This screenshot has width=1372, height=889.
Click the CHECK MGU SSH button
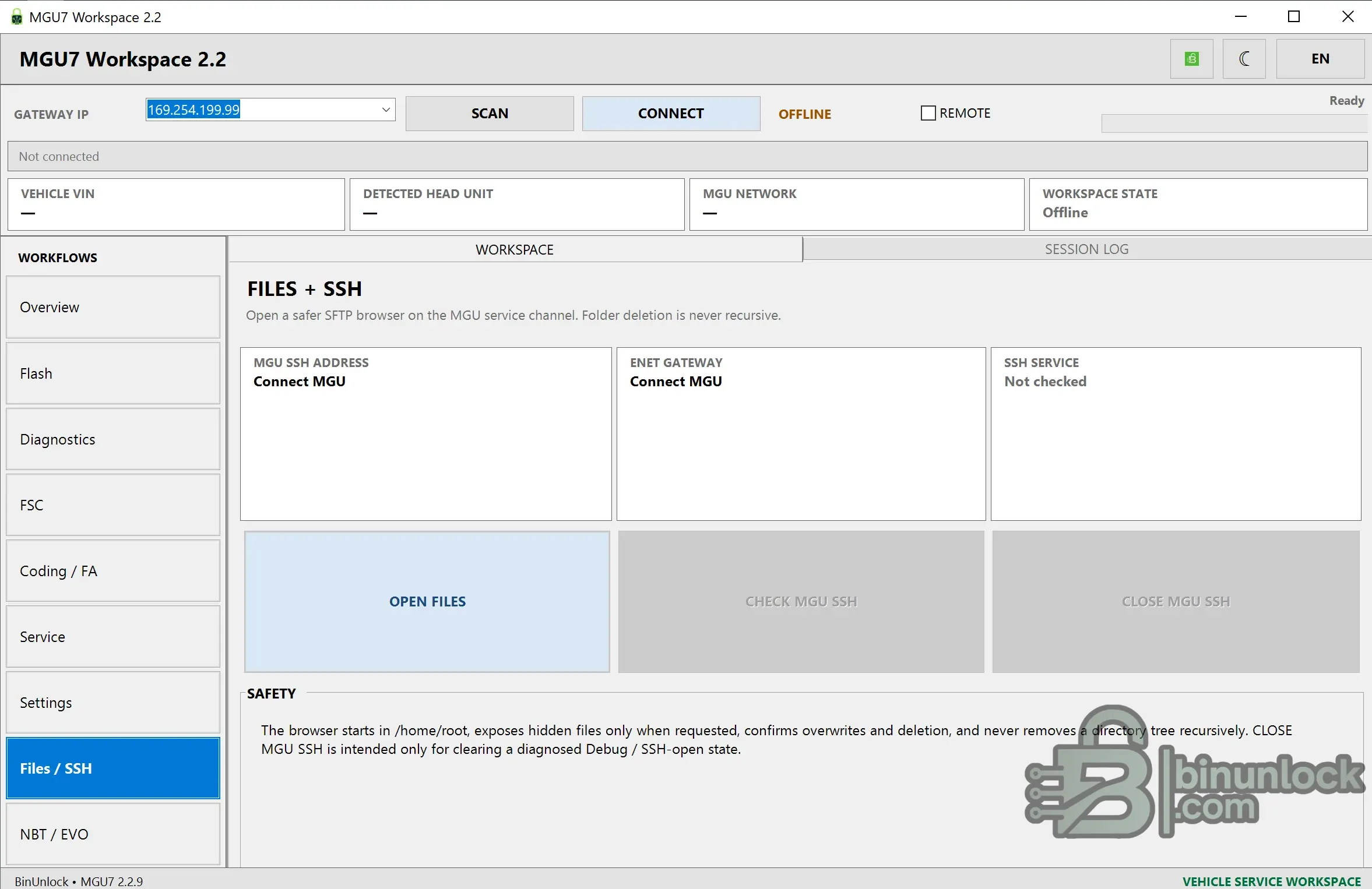(801, 602)
